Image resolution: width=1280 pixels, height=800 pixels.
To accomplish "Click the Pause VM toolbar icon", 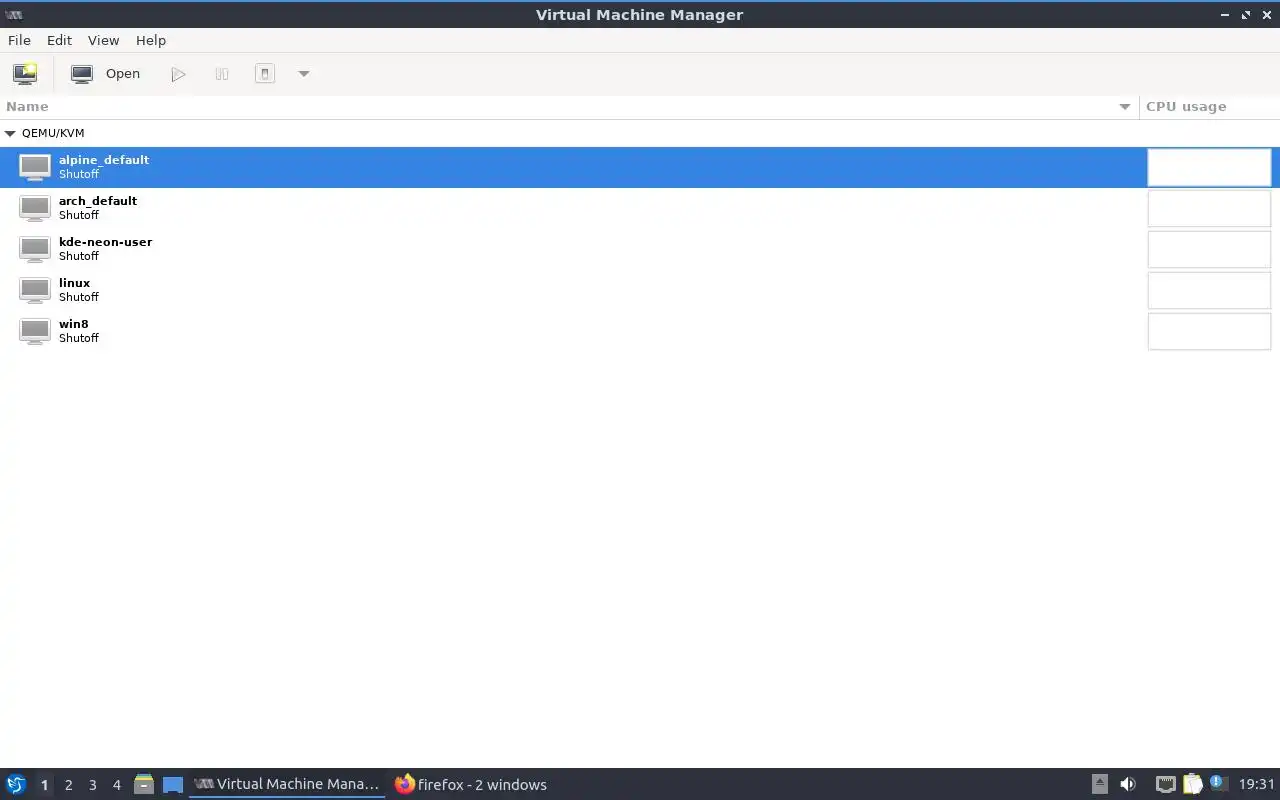I will tap(222, 74).
